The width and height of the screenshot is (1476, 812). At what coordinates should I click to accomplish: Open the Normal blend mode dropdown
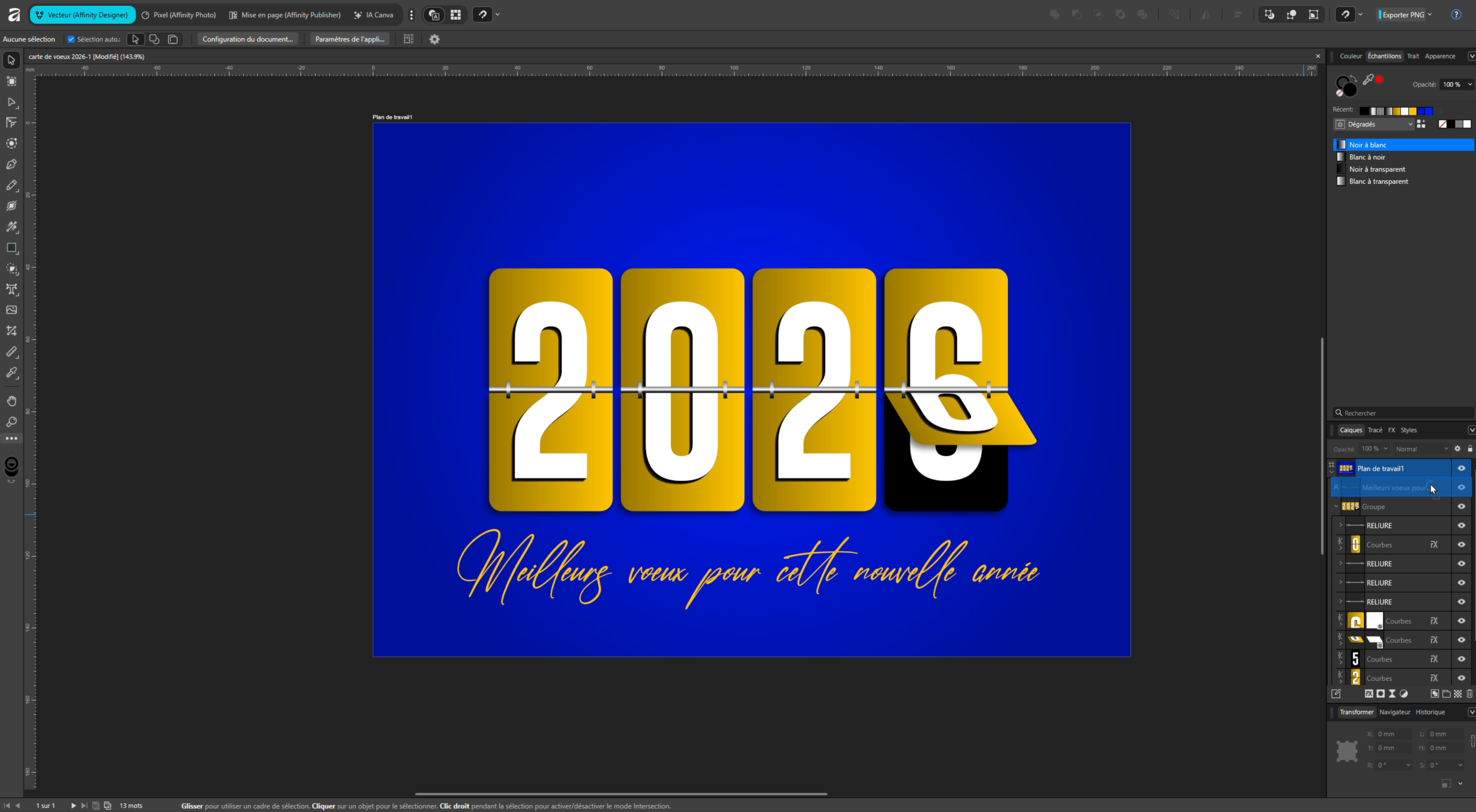1421,449
